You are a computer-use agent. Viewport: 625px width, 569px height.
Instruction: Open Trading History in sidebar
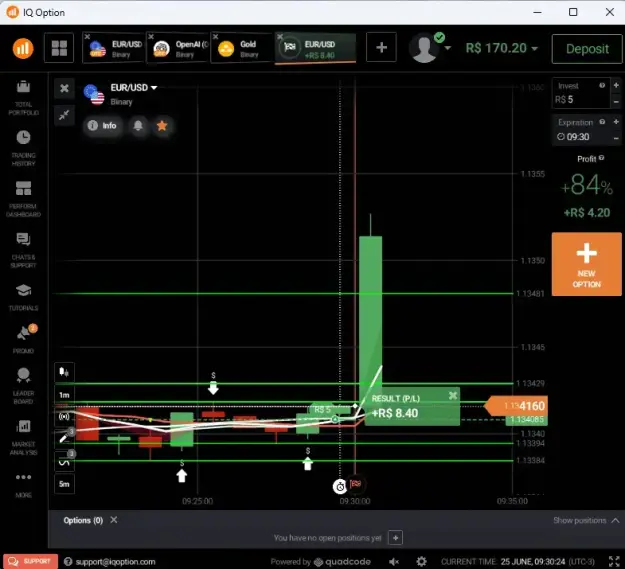(x=23, y=148)
